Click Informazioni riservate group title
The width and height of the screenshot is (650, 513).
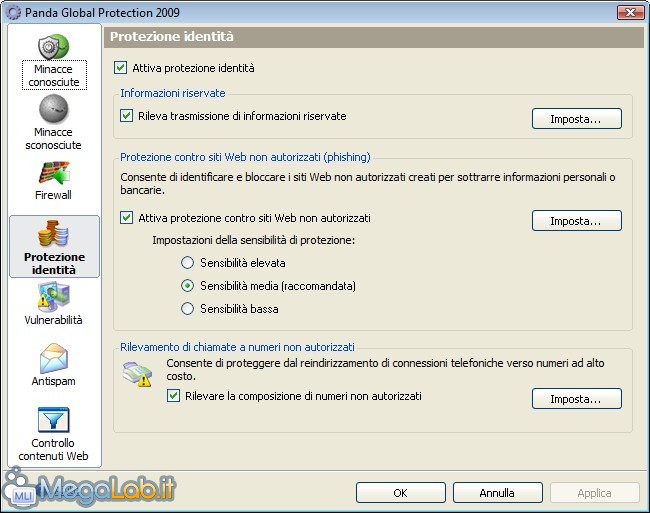tap(173, 93)
